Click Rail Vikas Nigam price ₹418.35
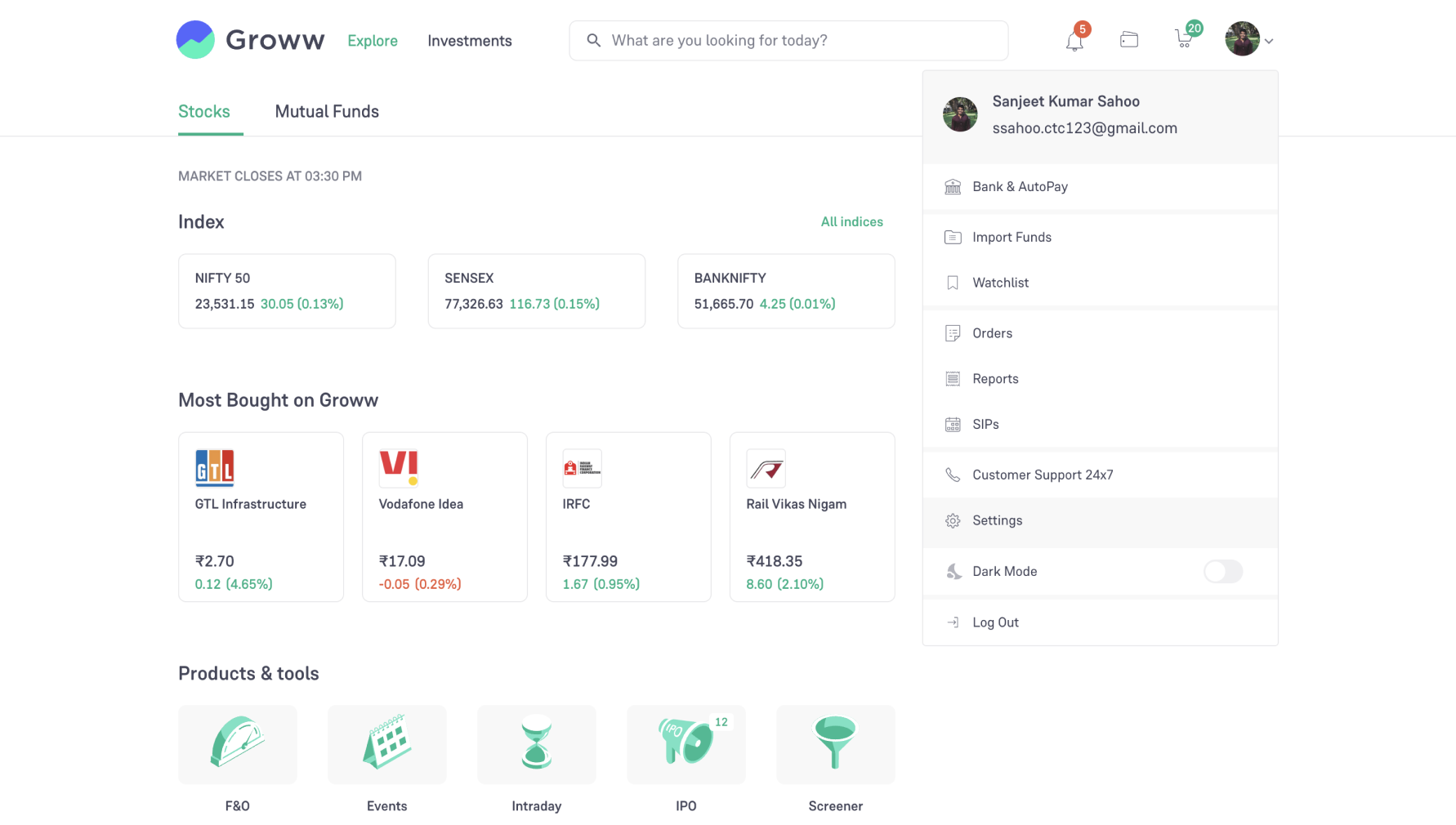Screen dimensions: 1456x825 pyautogui.click(x=775, y=561)
